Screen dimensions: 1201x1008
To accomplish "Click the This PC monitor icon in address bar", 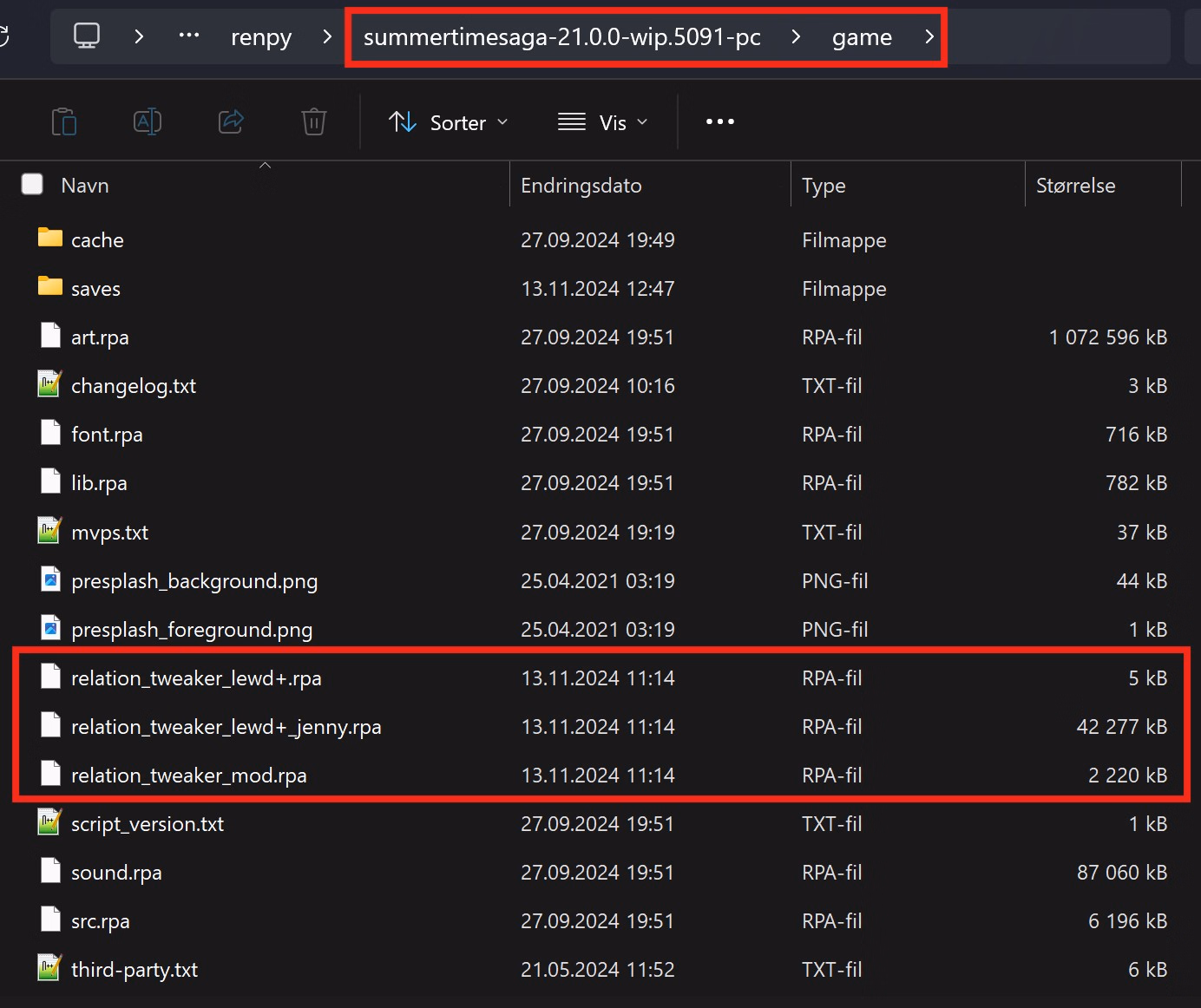I will point(87,36).
